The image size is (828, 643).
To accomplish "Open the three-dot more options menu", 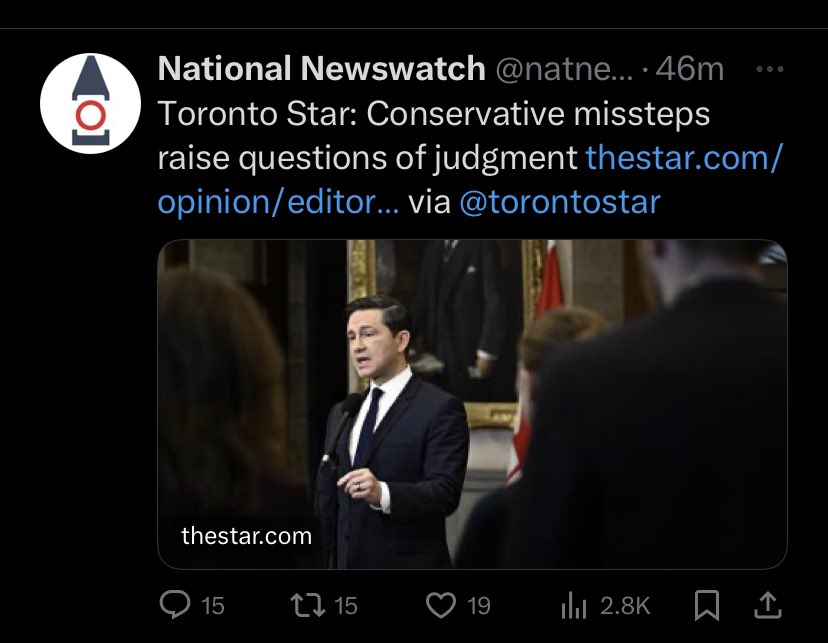I will click(x=769, y=69).
